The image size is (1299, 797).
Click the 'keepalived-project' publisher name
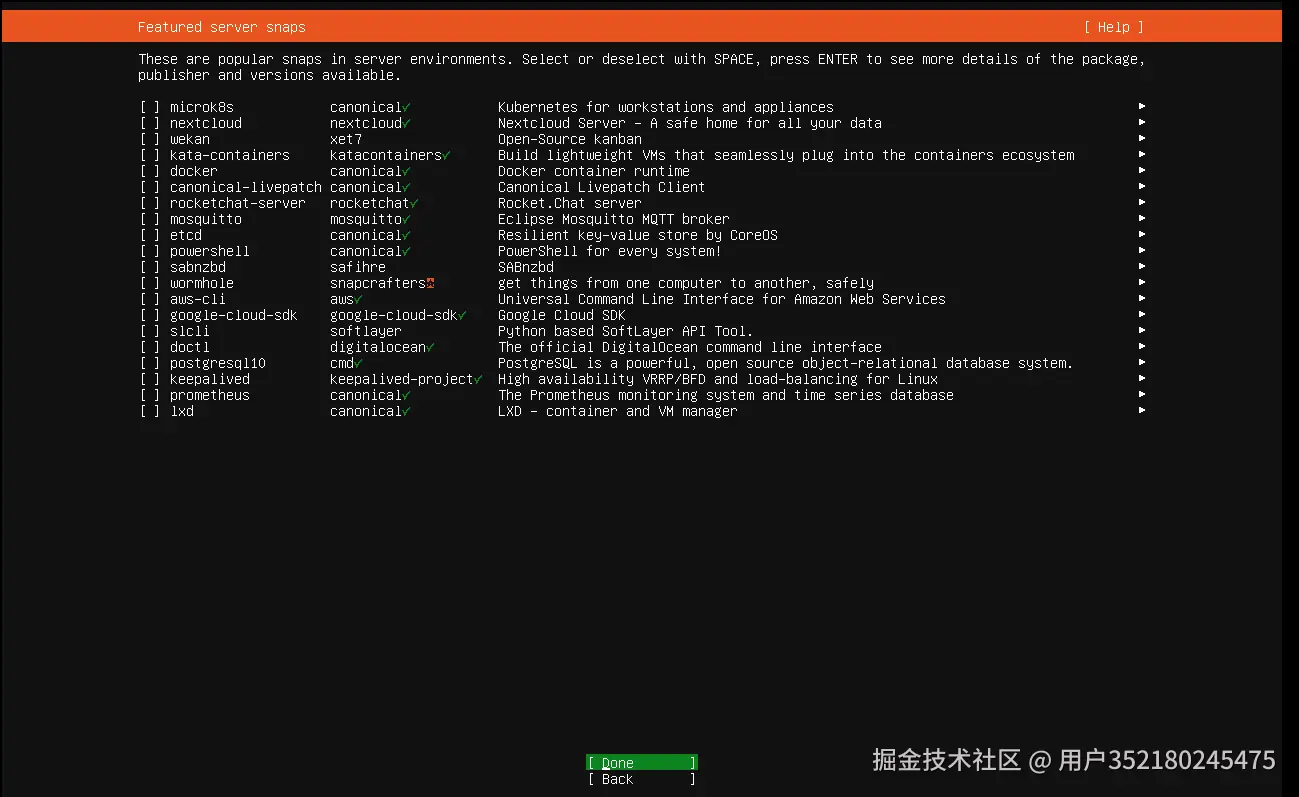(402, 379)
